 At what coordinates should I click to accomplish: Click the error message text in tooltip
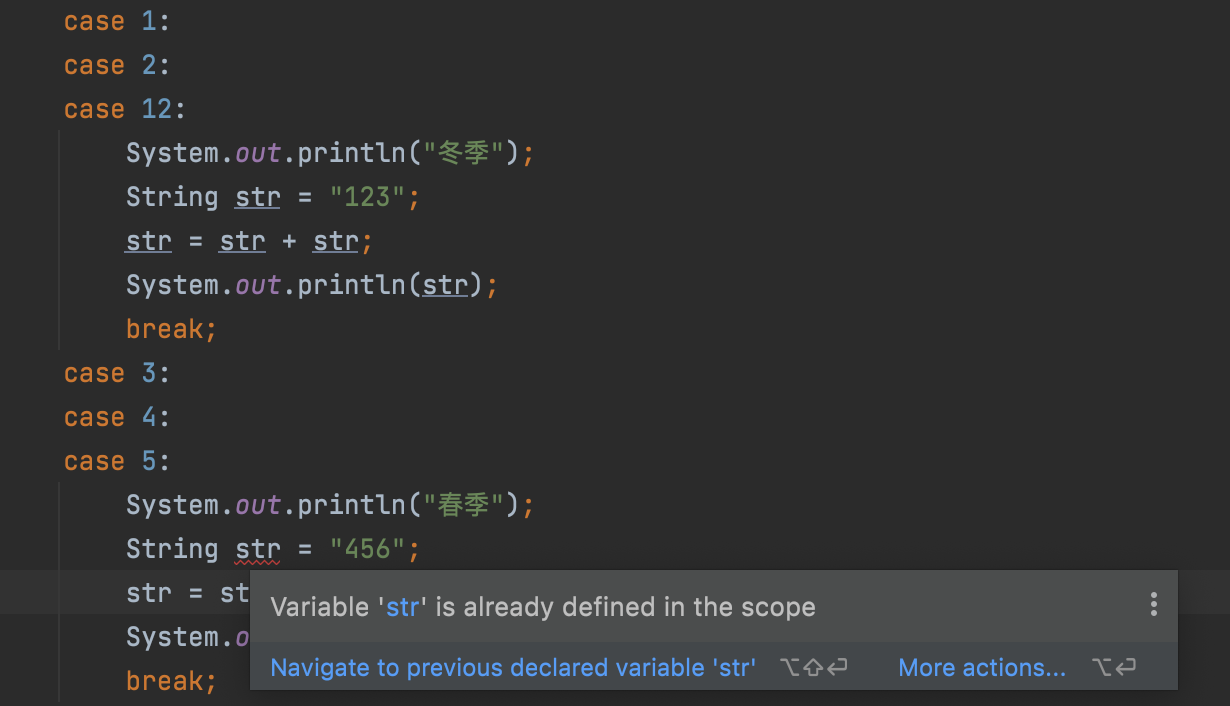(543, 607)
